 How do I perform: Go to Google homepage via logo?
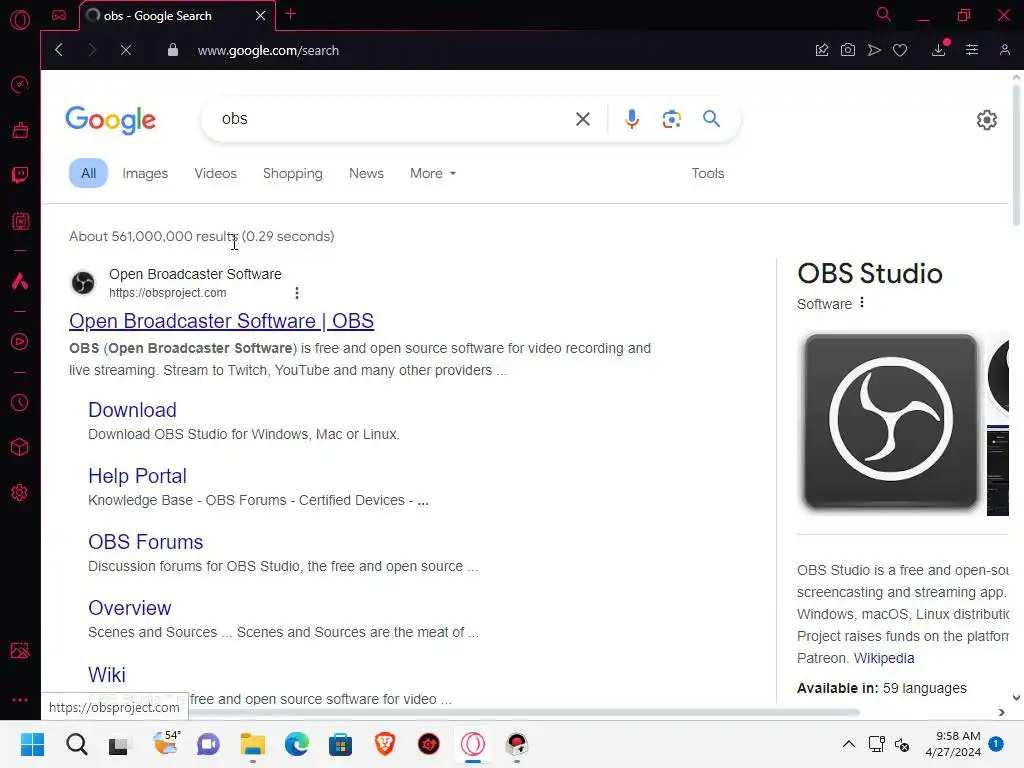(110, 120)
